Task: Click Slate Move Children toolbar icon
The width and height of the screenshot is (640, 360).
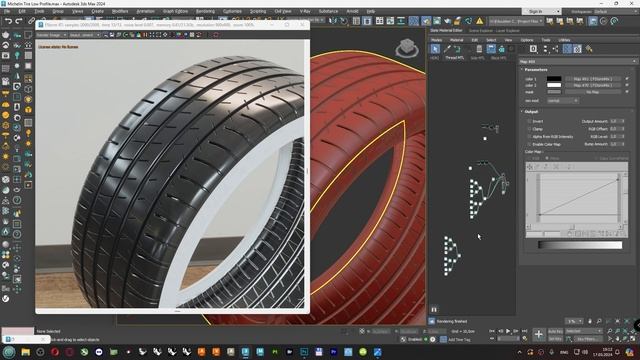Action: click(x=491, y=49)
